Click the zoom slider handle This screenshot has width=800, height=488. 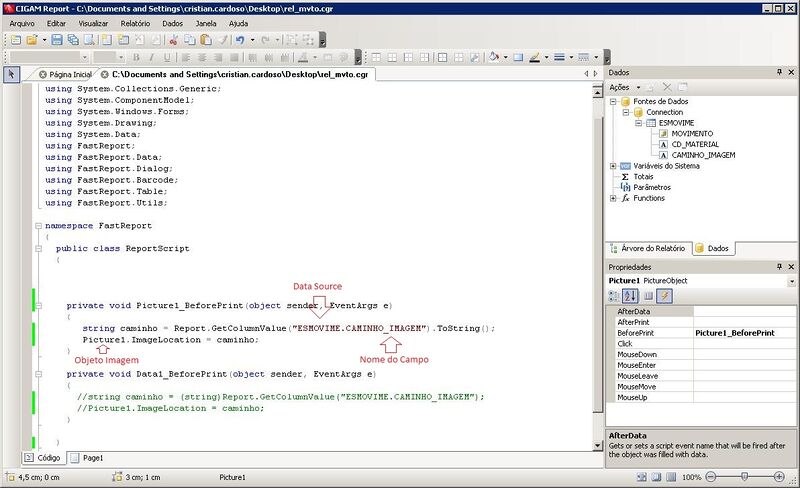pyautogui.click(x=744, y=477)
